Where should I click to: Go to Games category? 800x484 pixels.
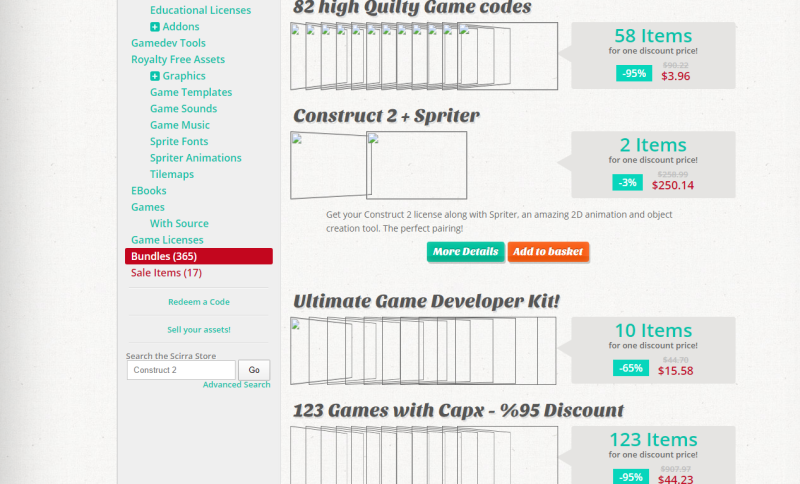[x=148, y=207]
